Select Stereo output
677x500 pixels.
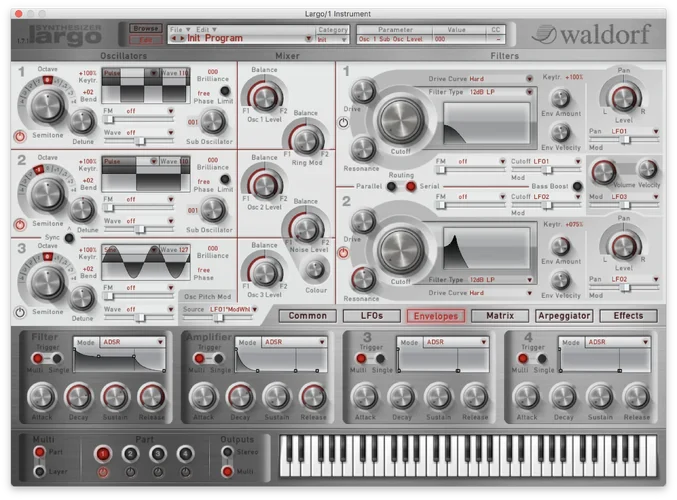[x=227, y=452]
